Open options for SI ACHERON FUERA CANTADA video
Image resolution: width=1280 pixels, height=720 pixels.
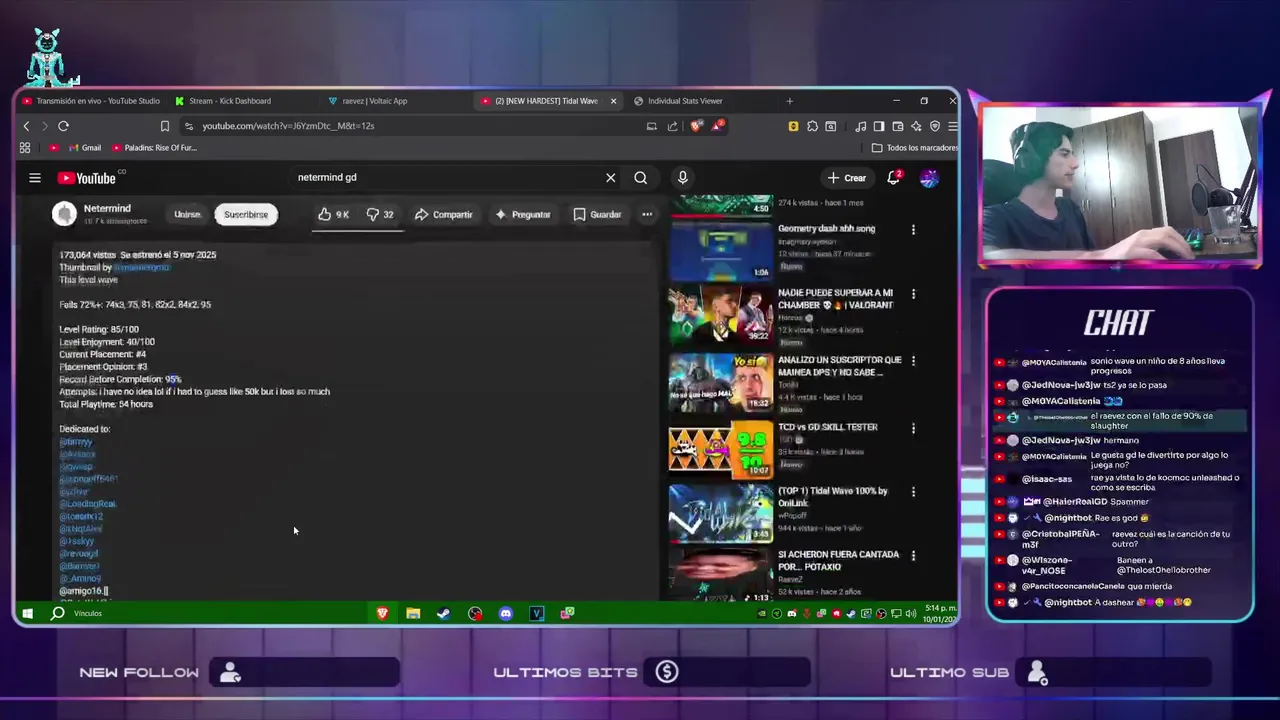point(913,556)
